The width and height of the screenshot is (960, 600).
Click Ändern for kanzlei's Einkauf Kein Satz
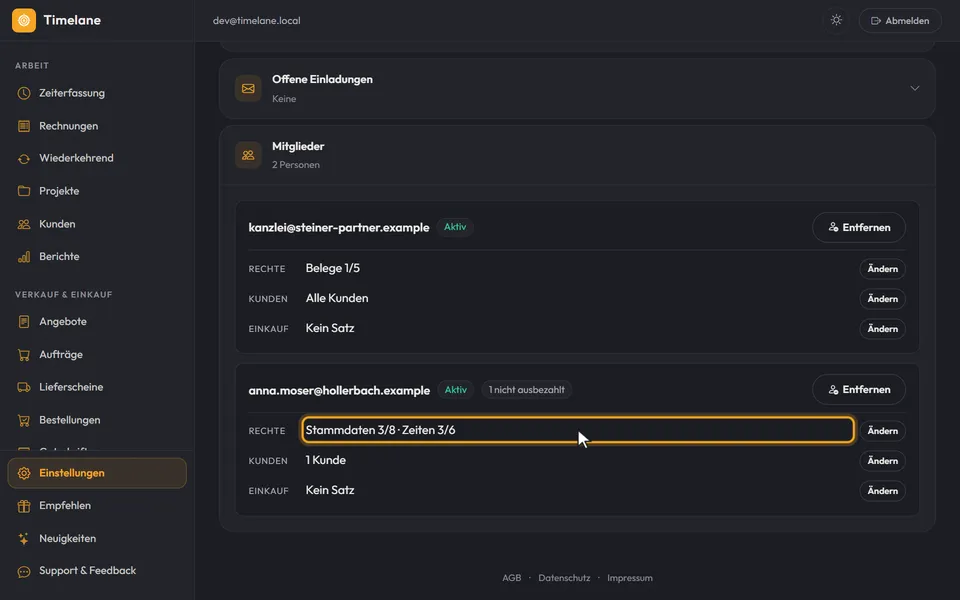click(x=882, y=329)
